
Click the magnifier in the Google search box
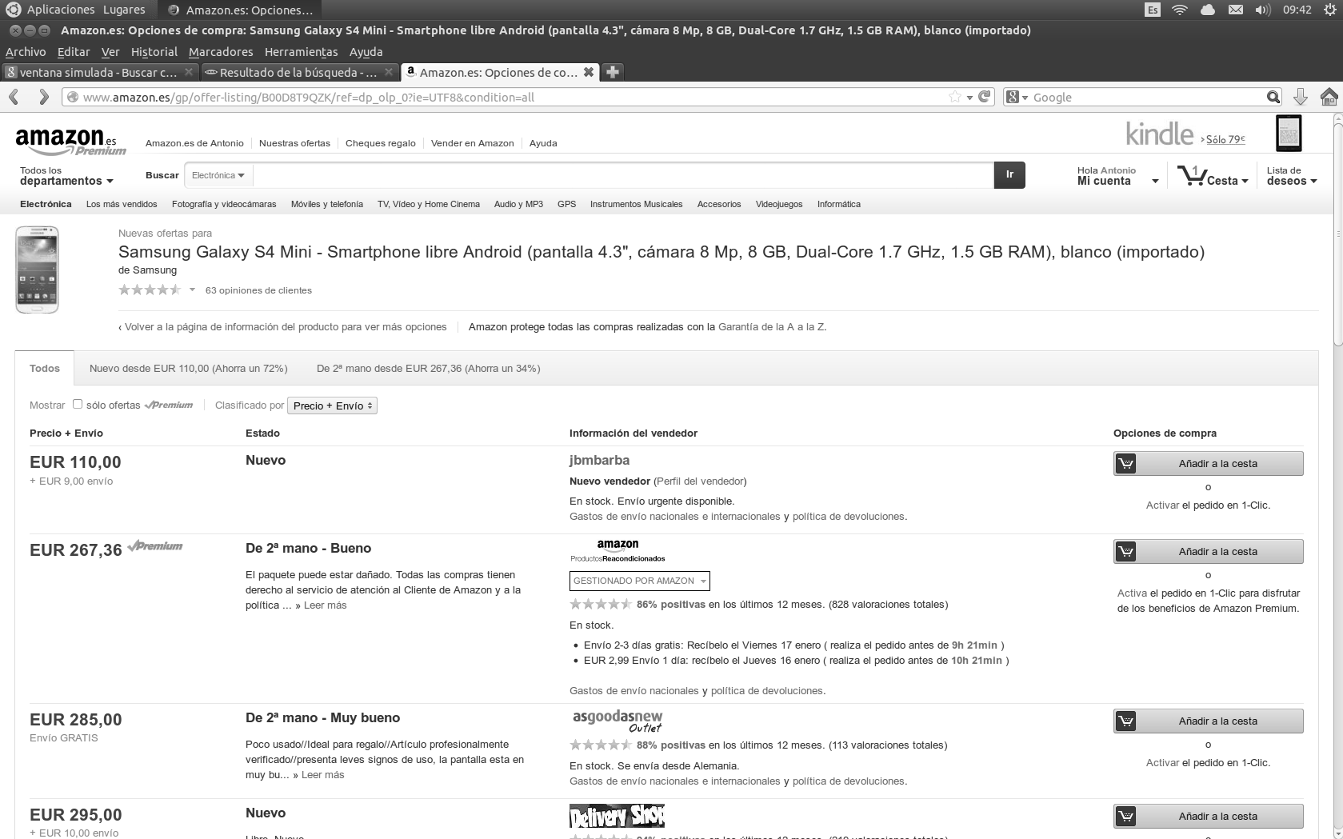[x=1273, y=97]
